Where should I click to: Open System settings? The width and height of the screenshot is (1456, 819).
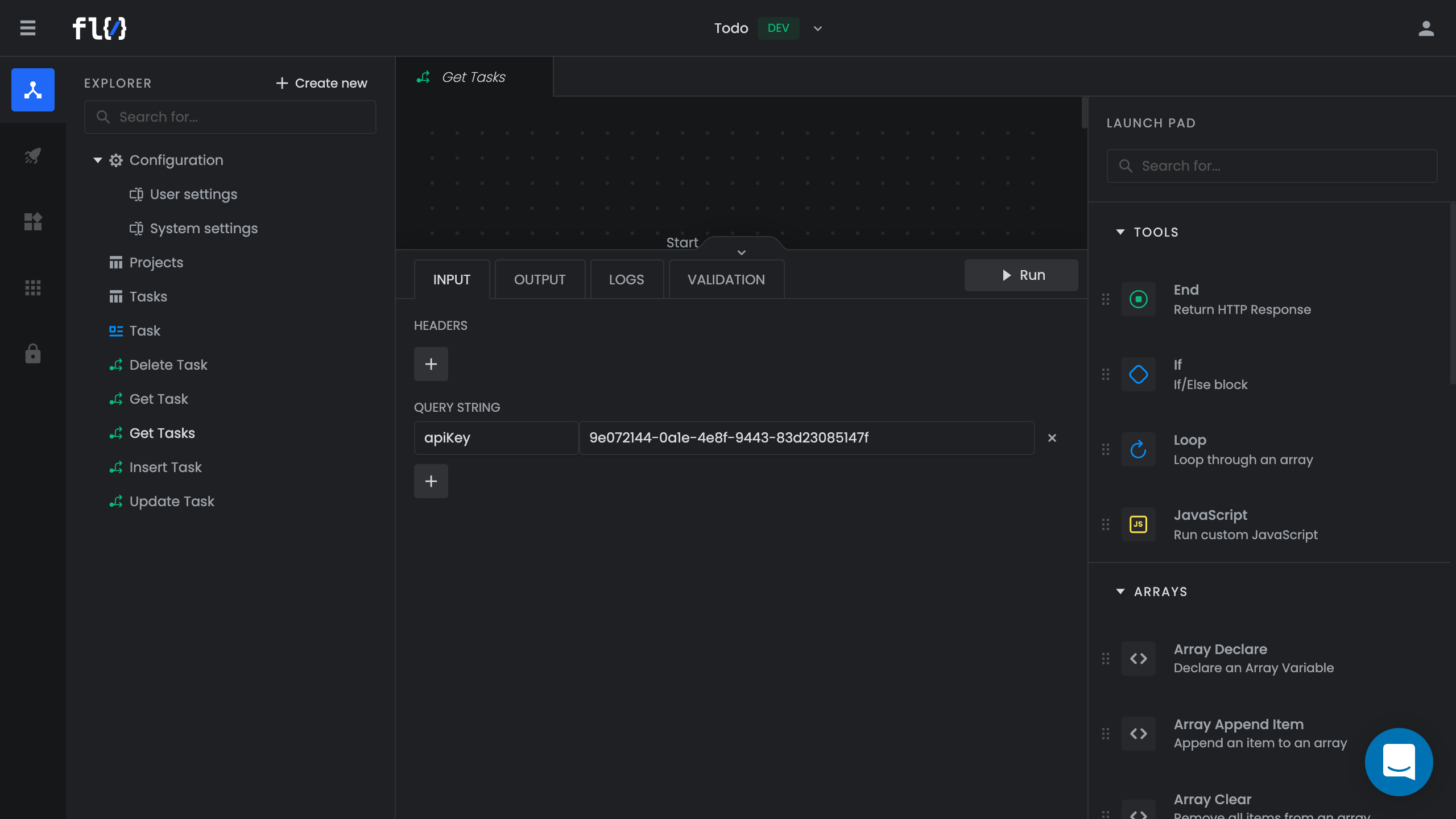coord(204,229)
